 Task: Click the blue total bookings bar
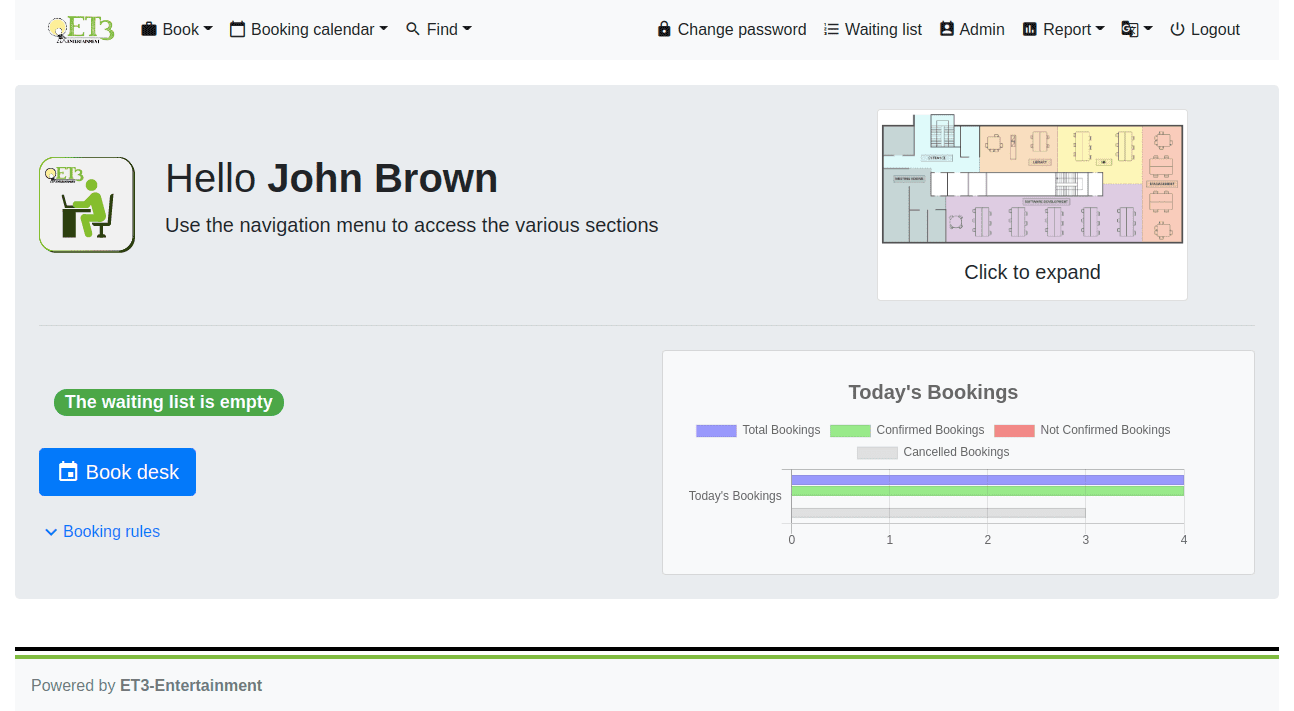[x=987, y=480]
